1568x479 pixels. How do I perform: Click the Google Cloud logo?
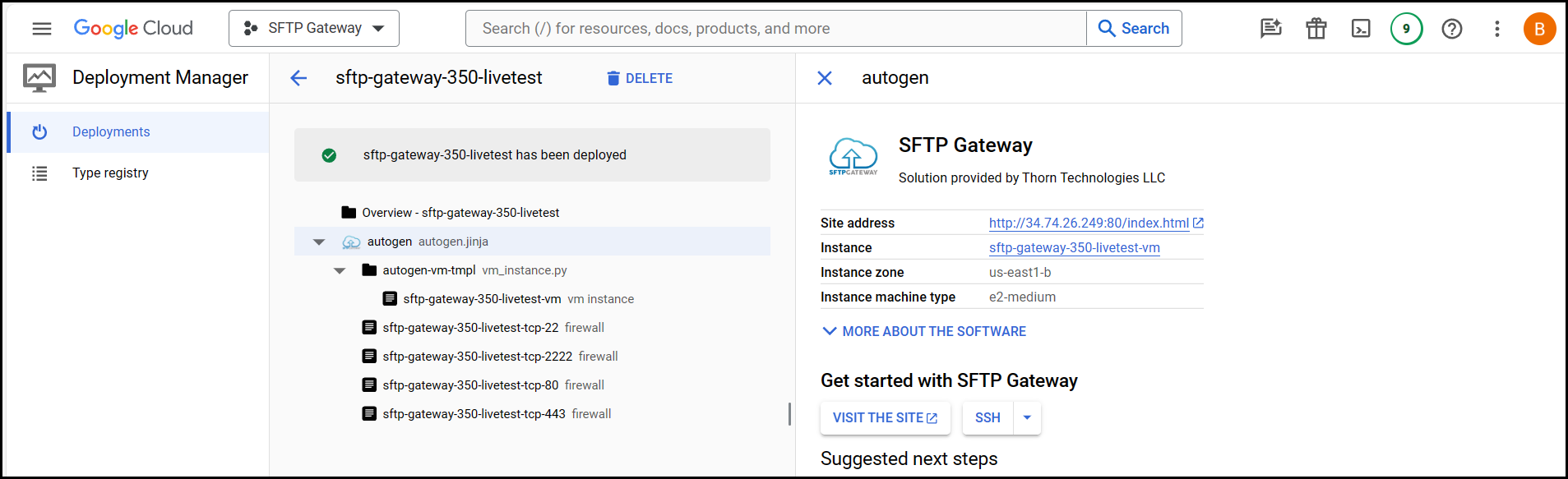[133, 29]
